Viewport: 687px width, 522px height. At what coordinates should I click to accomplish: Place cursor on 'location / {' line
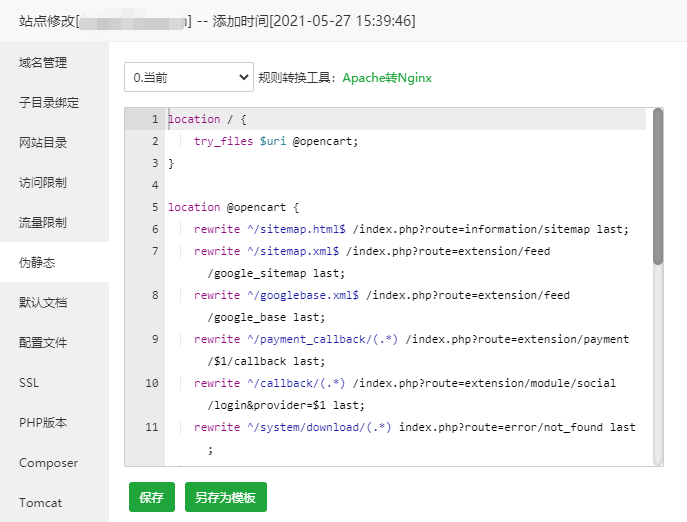coord(207,119)
